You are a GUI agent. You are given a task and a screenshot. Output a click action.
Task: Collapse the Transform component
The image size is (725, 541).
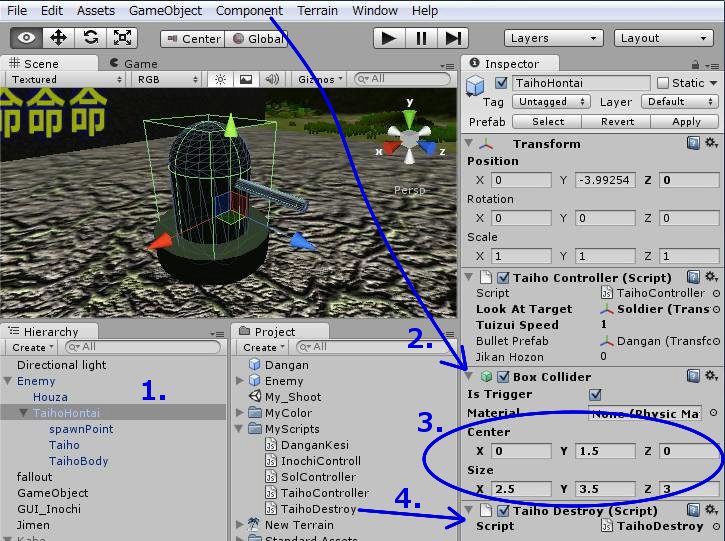tap(469, 143)
